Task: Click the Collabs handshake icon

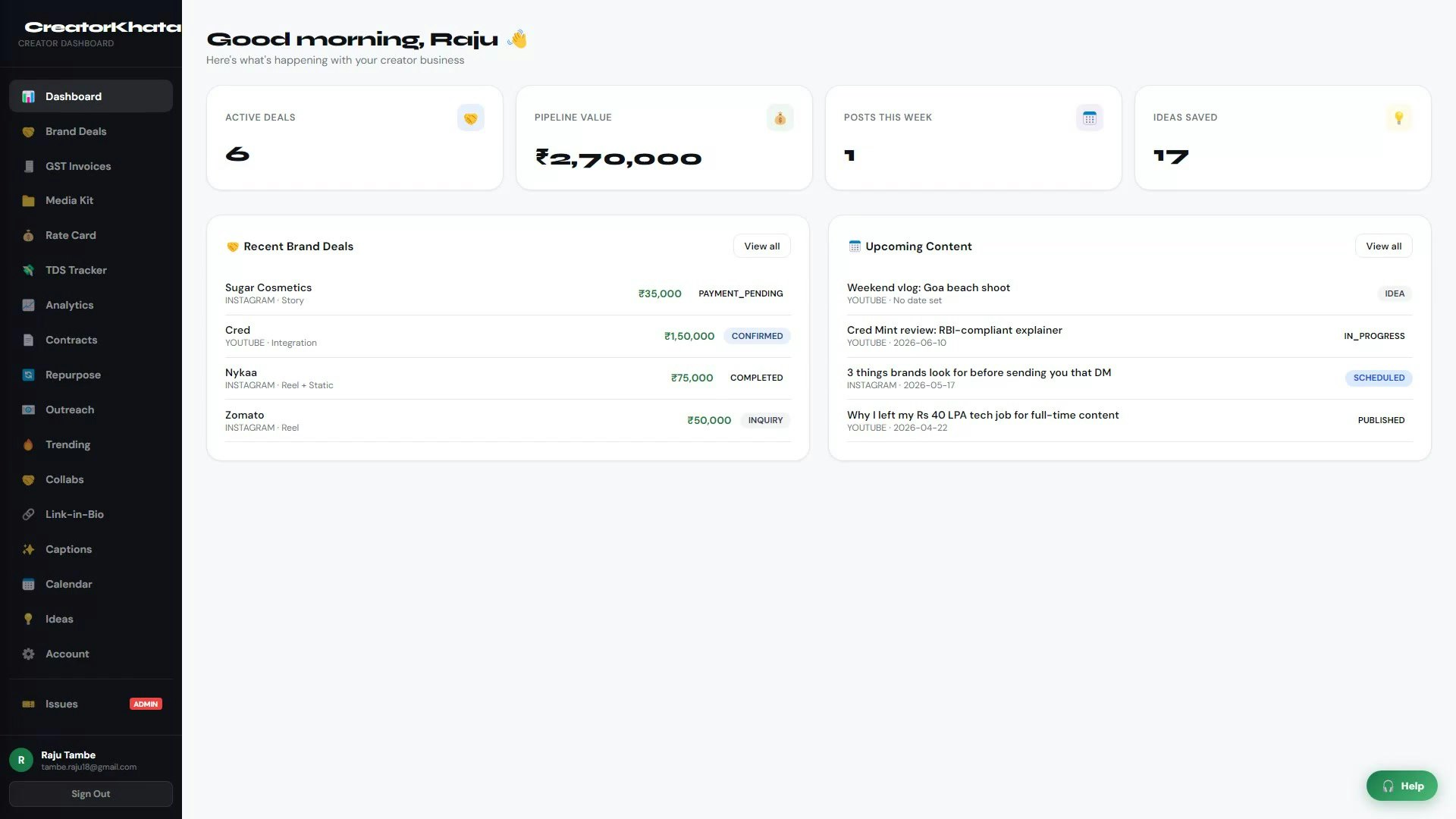Action: click(28, 479)
